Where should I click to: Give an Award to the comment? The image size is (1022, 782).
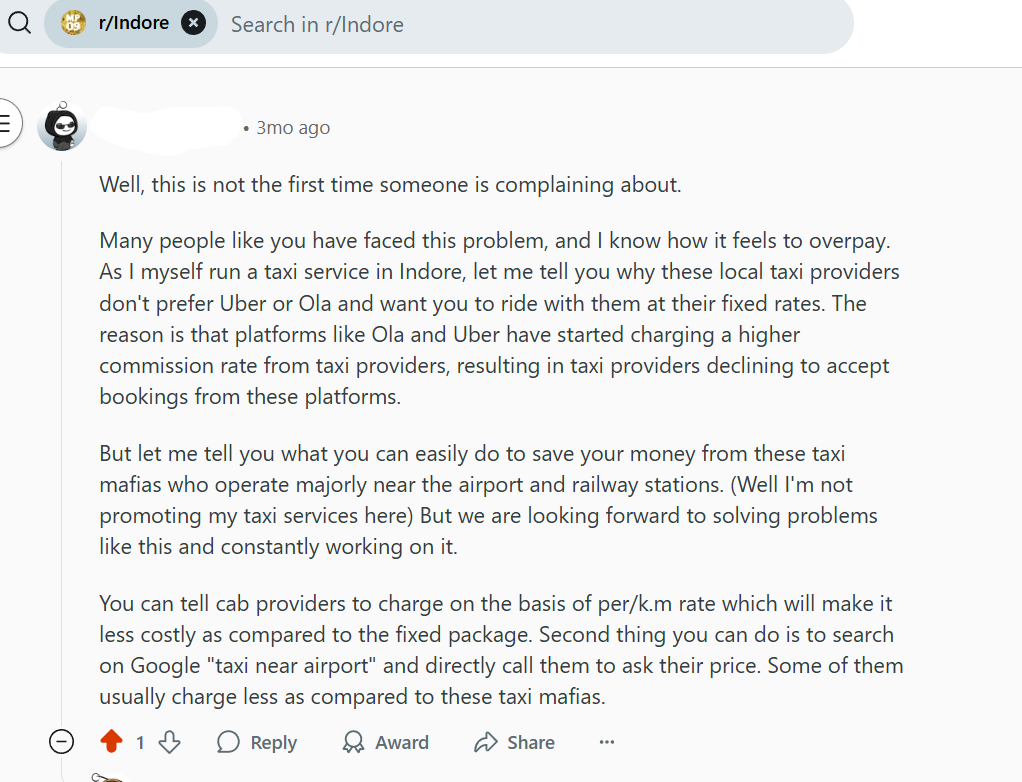(x=385, y=742)
